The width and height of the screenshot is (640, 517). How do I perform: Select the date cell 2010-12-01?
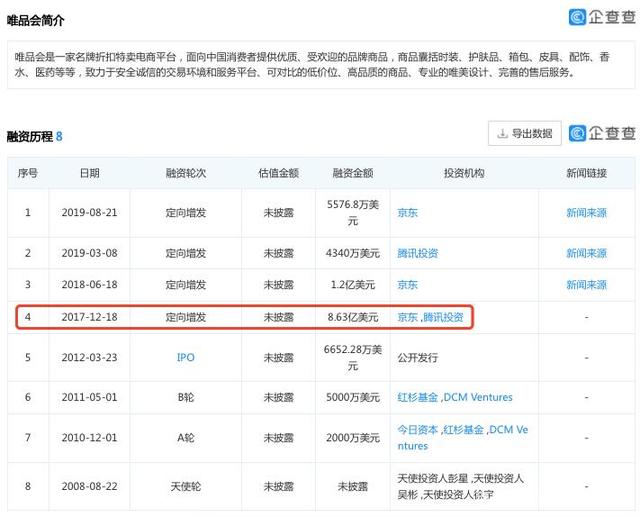point(89,438)
